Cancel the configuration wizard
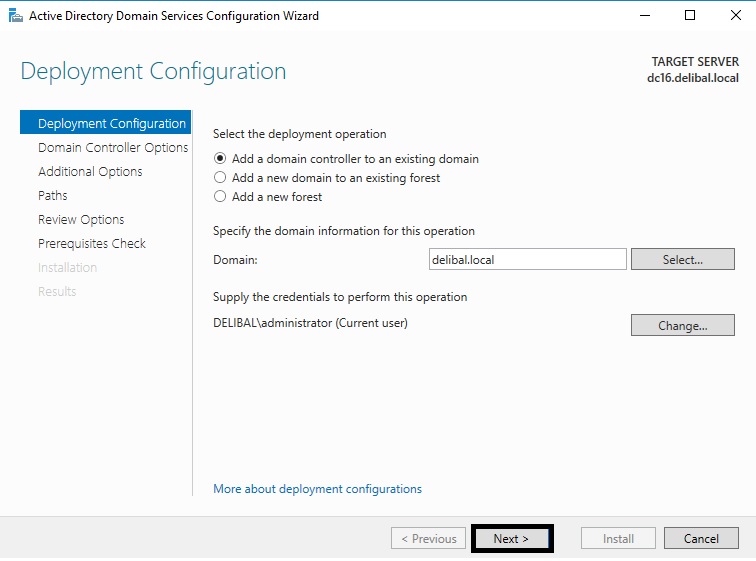 click(x=701, y=538)
